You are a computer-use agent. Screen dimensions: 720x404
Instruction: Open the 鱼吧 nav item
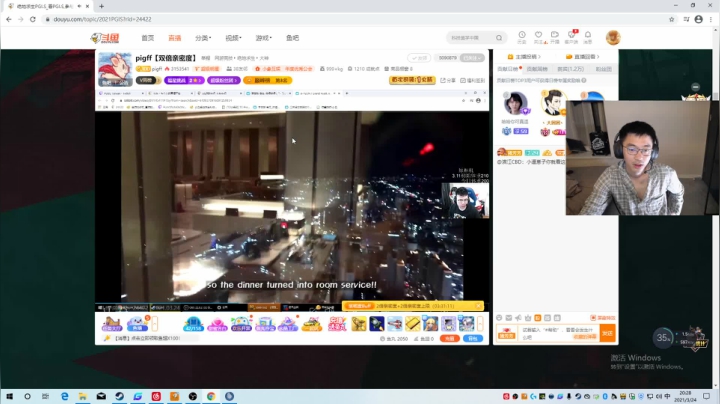point(292,38)
